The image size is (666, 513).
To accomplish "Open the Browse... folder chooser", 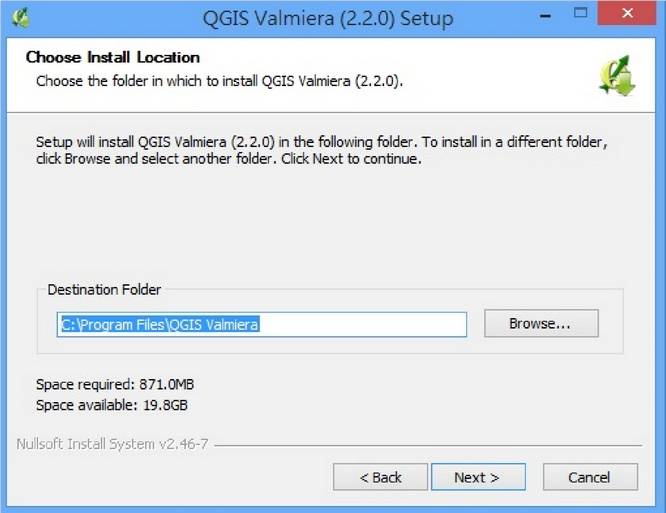I will pos(541,324).
